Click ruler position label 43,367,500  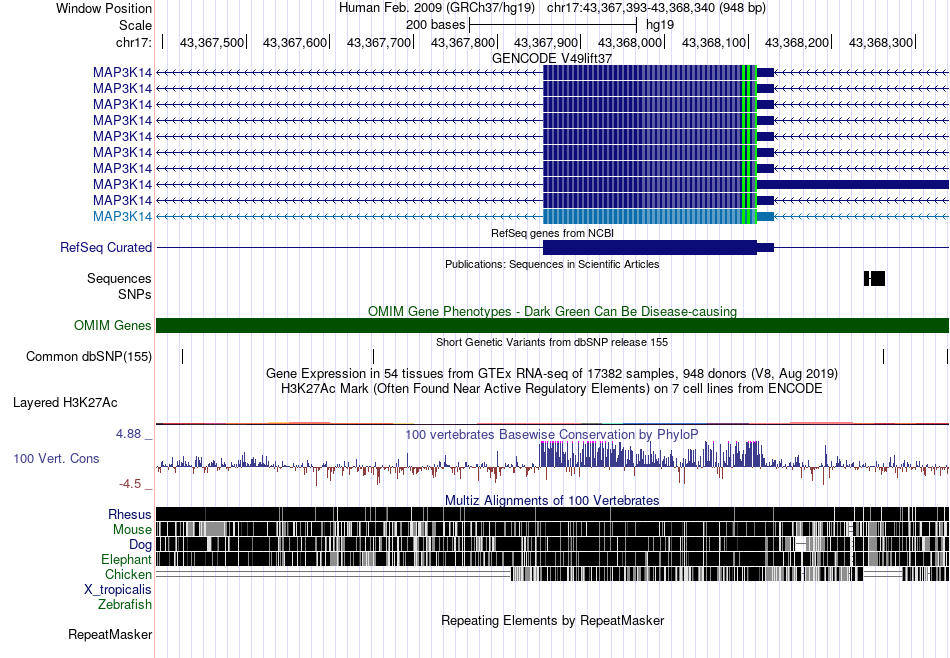(211, 42)
